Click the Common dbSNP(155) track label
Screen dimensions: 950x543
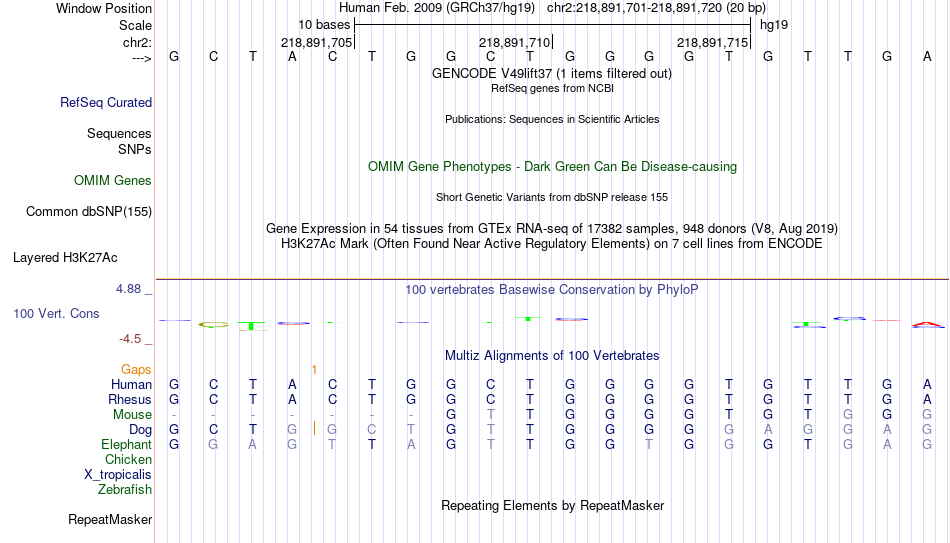(89, 212)
